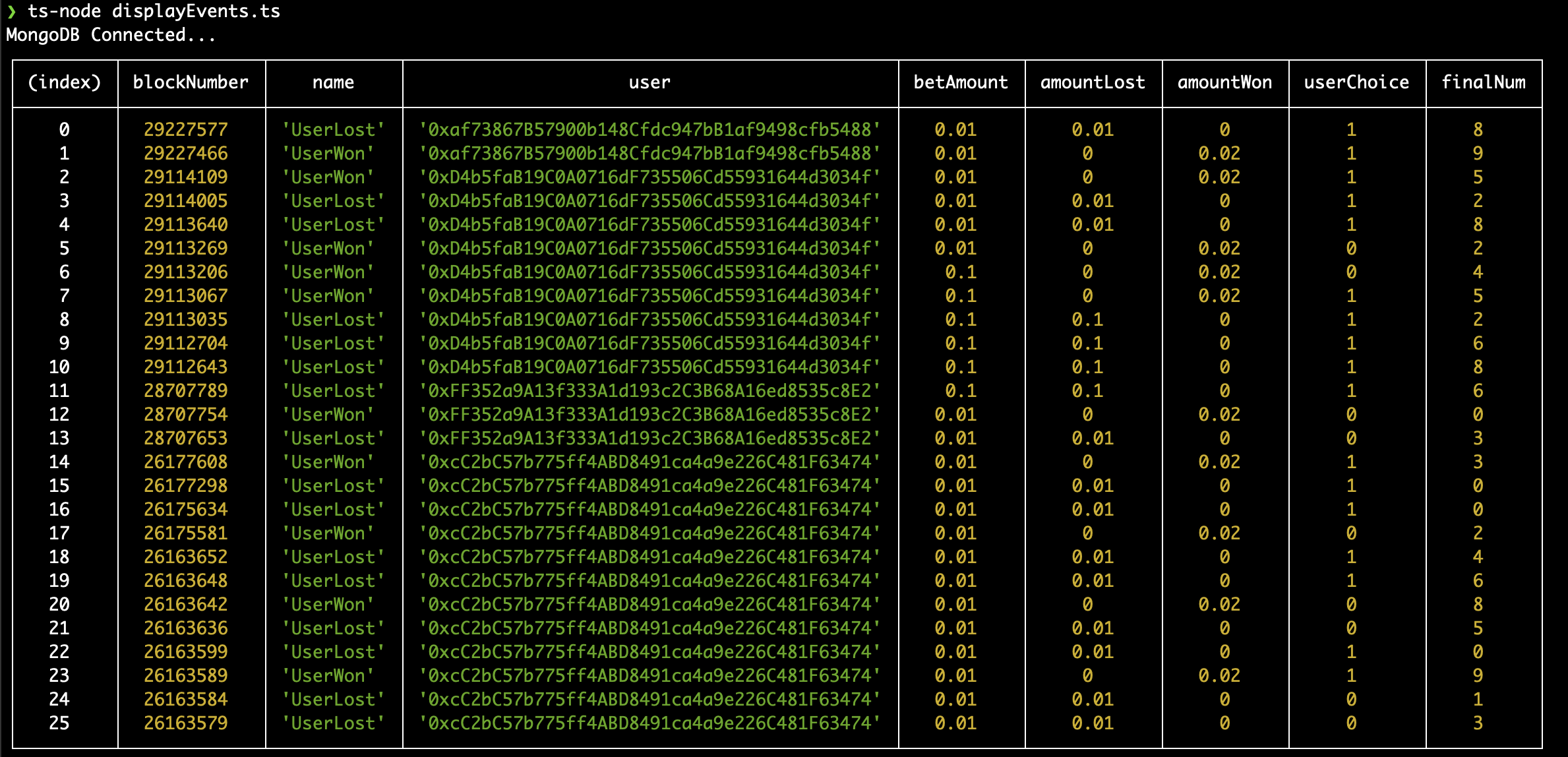1568x757 pixels.
Task: Click the command text 'ts-node displayEvents.ts'
Action: [x=154, y=11]
